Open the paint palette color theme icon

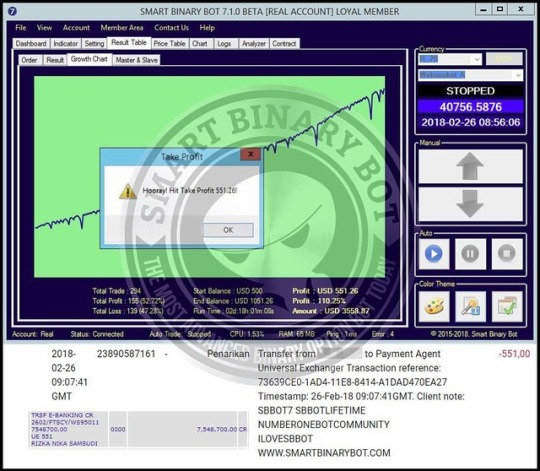coord(434,306)
